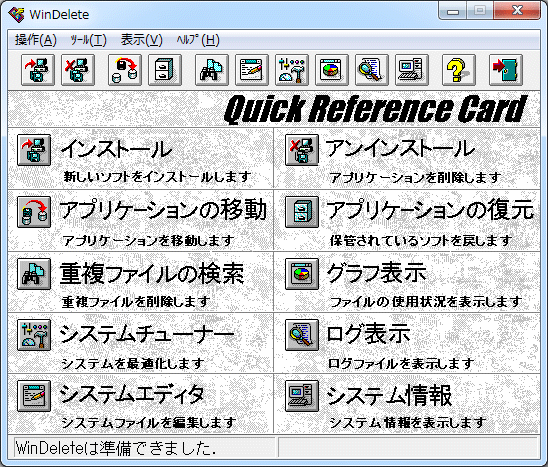Click the システムファイルを編集します description
This screenshot has height=467, width=548.
click(x=149, y=423)
